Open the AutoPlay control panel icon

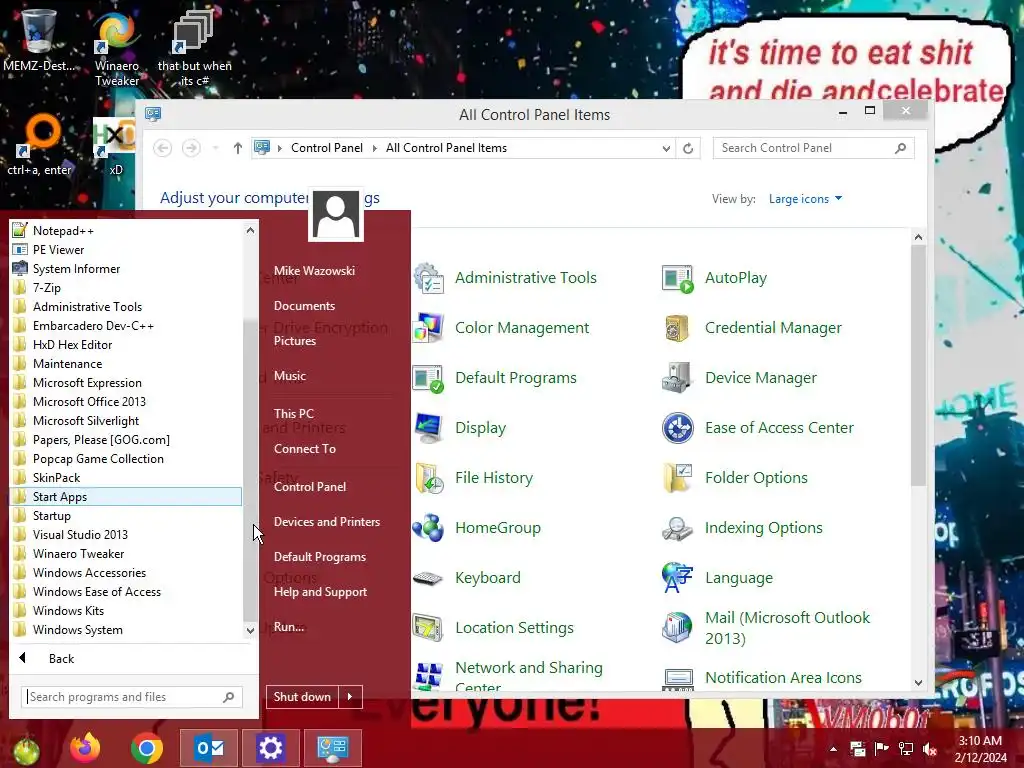677,278
